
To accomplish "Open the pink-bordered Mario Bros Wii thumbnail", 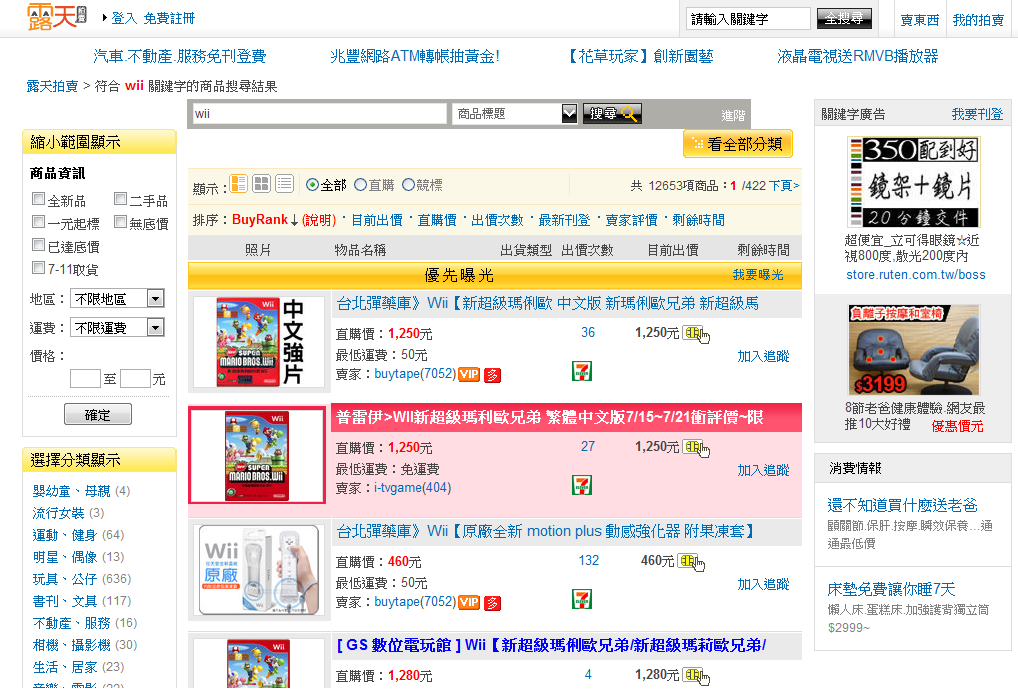I will (257, 455).
